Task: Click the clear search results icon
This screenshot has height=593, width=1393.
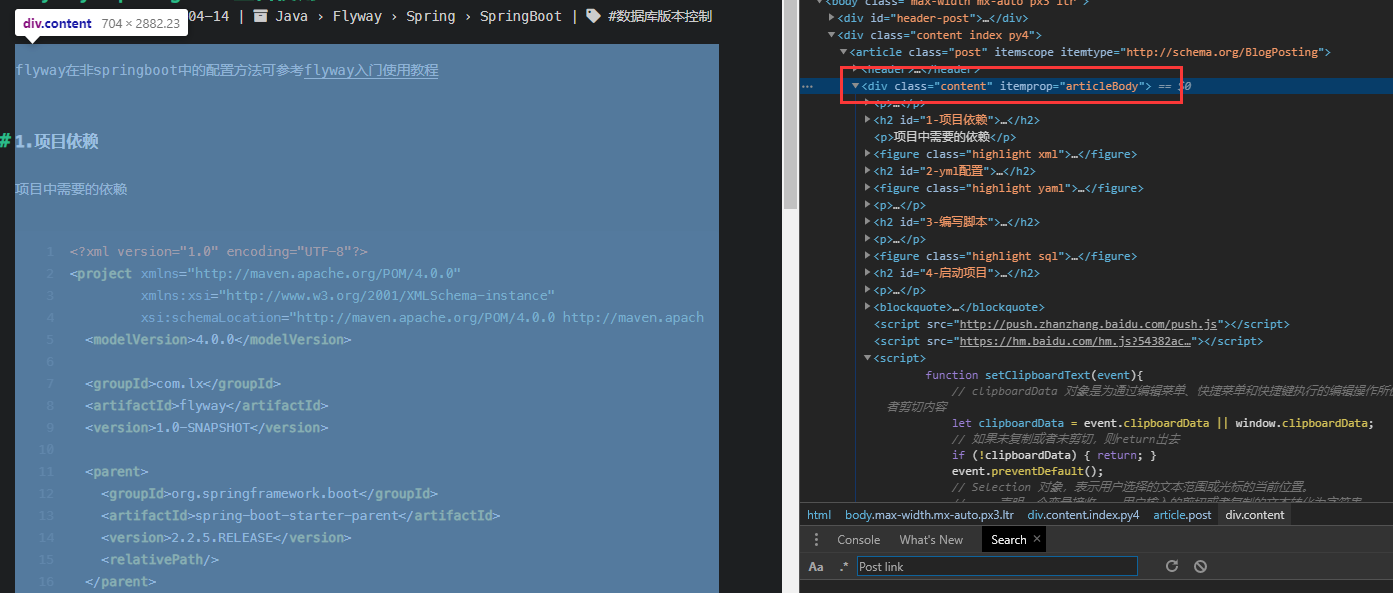Action: 1200,567
